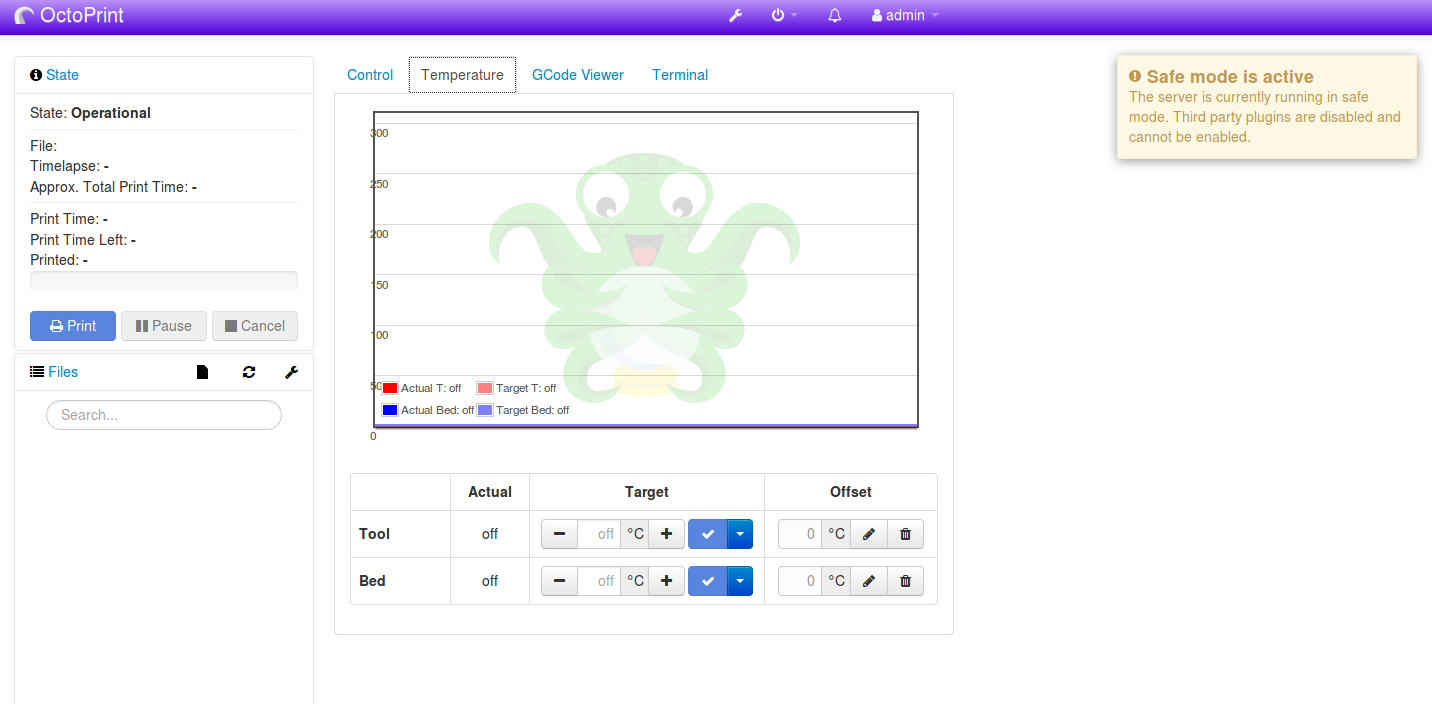This screenshot has width=1432, height=704.
Task: Increase Bed target temperature
Action: 666,581
